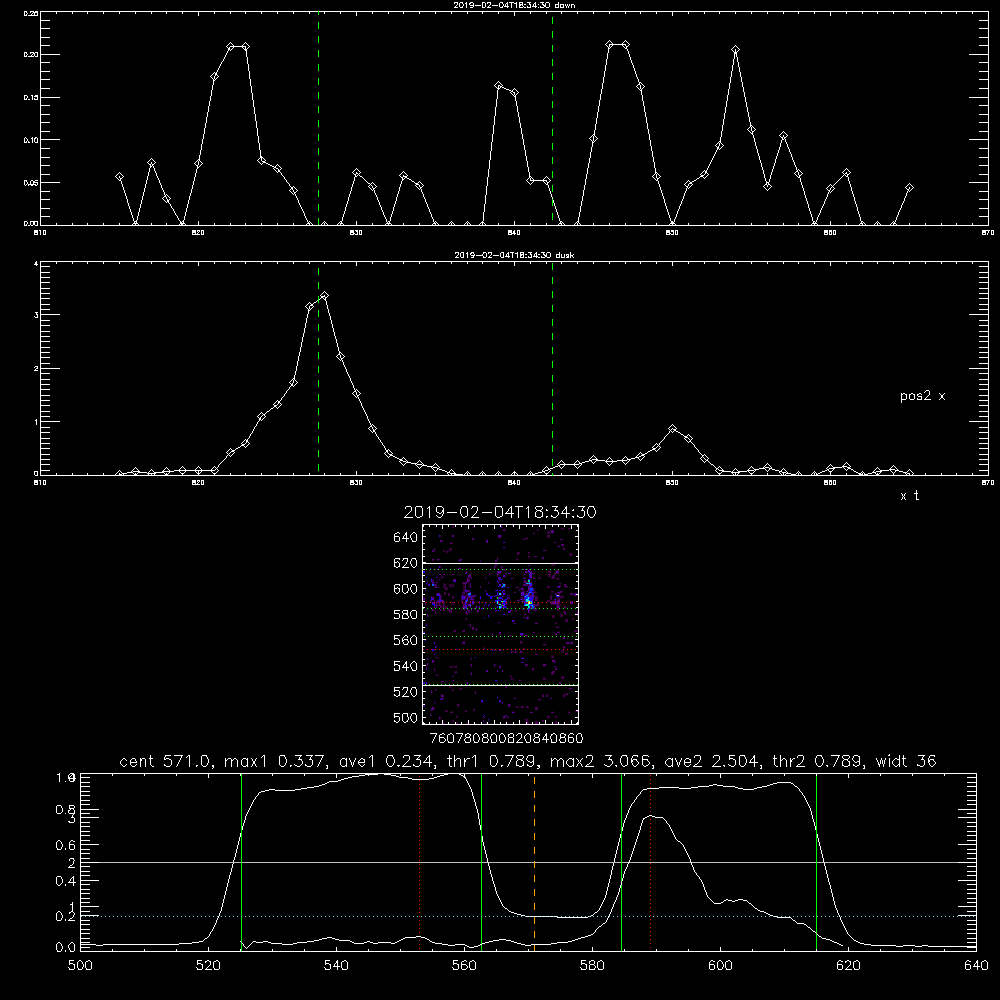Click the '600' tick label on bottom plot axis
The image size is (1000, 1000).
721,966
